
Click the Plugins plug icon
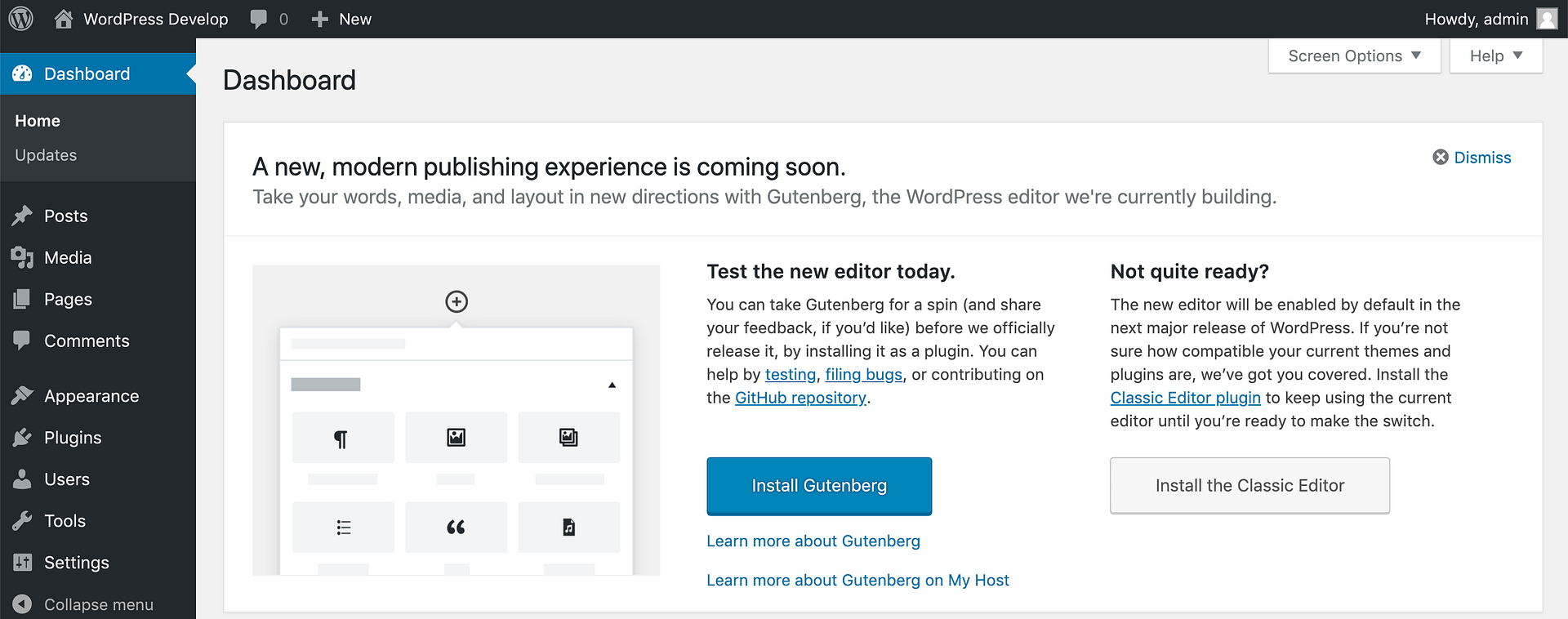pyautogui.click(x=23, y=438)
